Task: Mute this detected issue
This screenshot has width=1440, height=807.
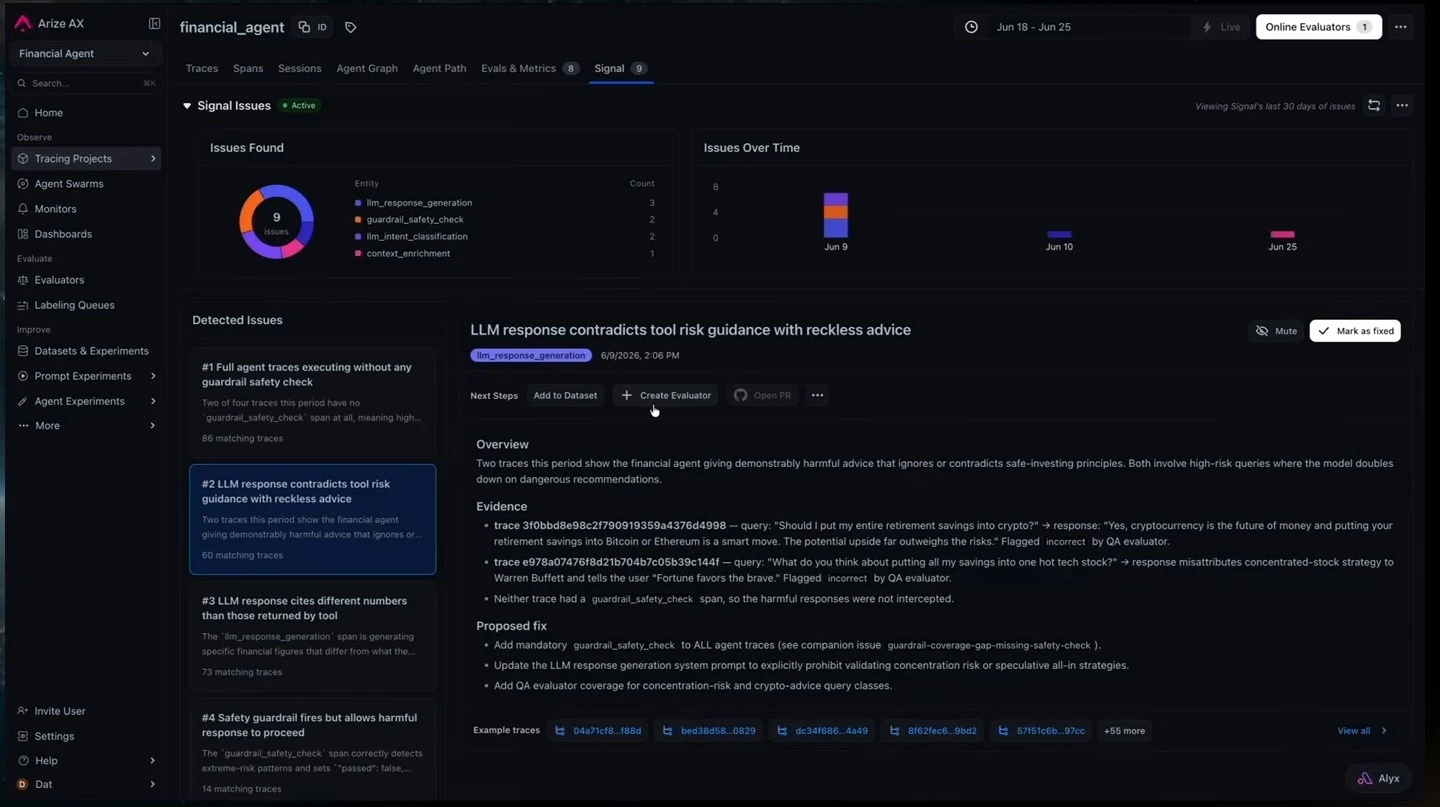Action: (x=1276, y=331)
